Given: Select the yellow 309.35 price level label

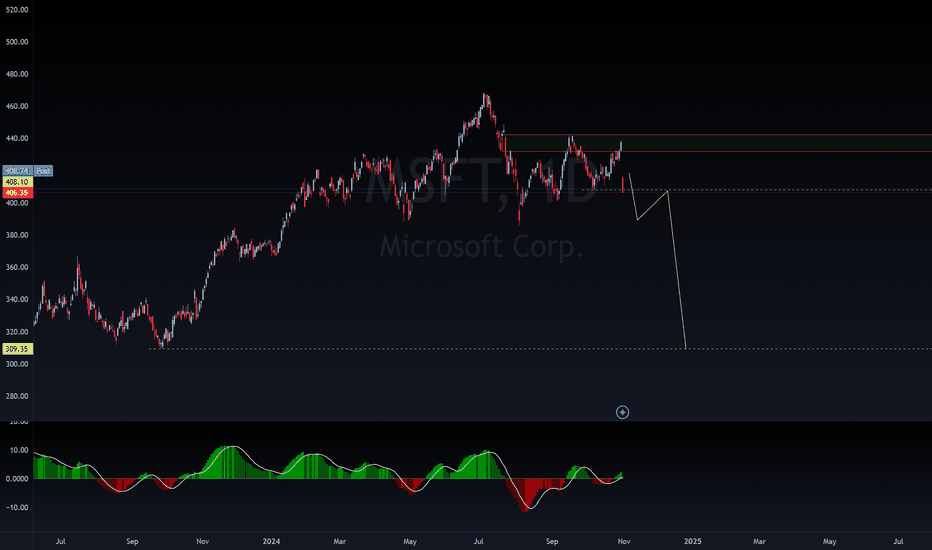Looking at the screenshot, I should (17, 349).
